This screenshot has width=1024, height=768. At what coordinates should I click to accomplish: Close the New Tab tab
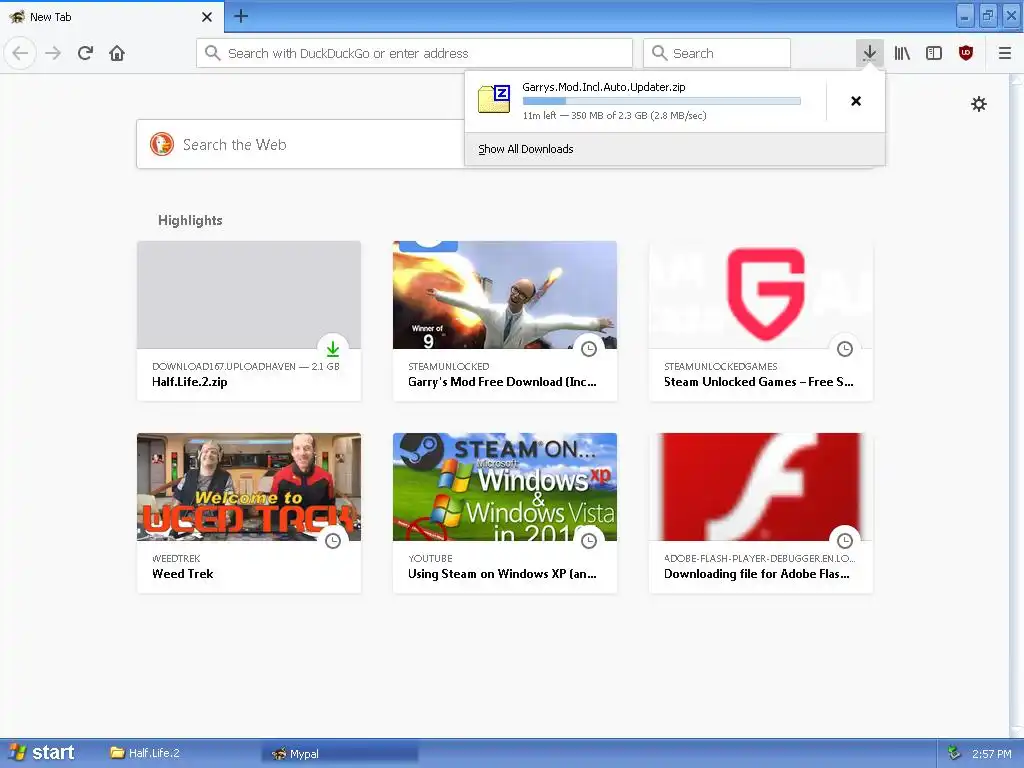coord(207,17)
